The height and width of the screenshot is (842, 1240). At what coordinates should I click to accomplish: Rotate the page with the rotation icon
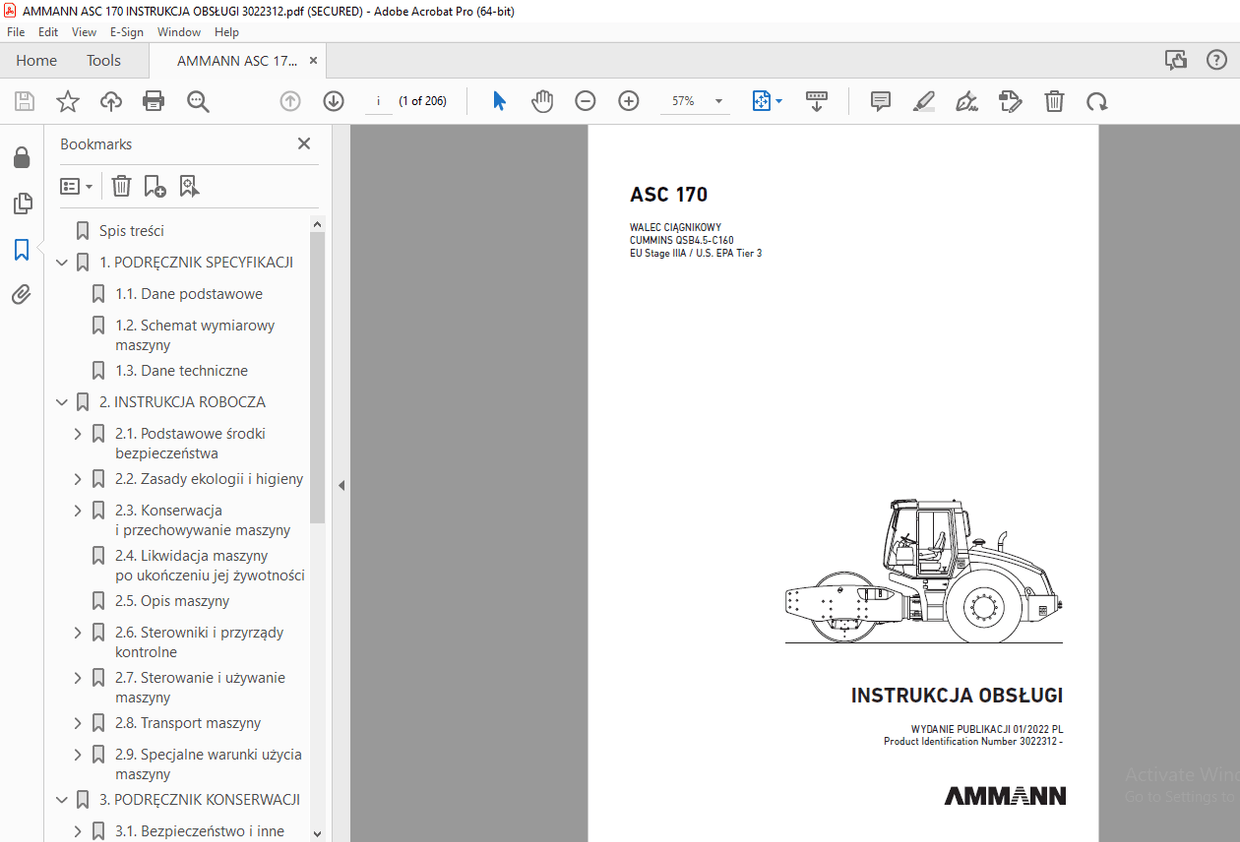[x=1097, y=101]
